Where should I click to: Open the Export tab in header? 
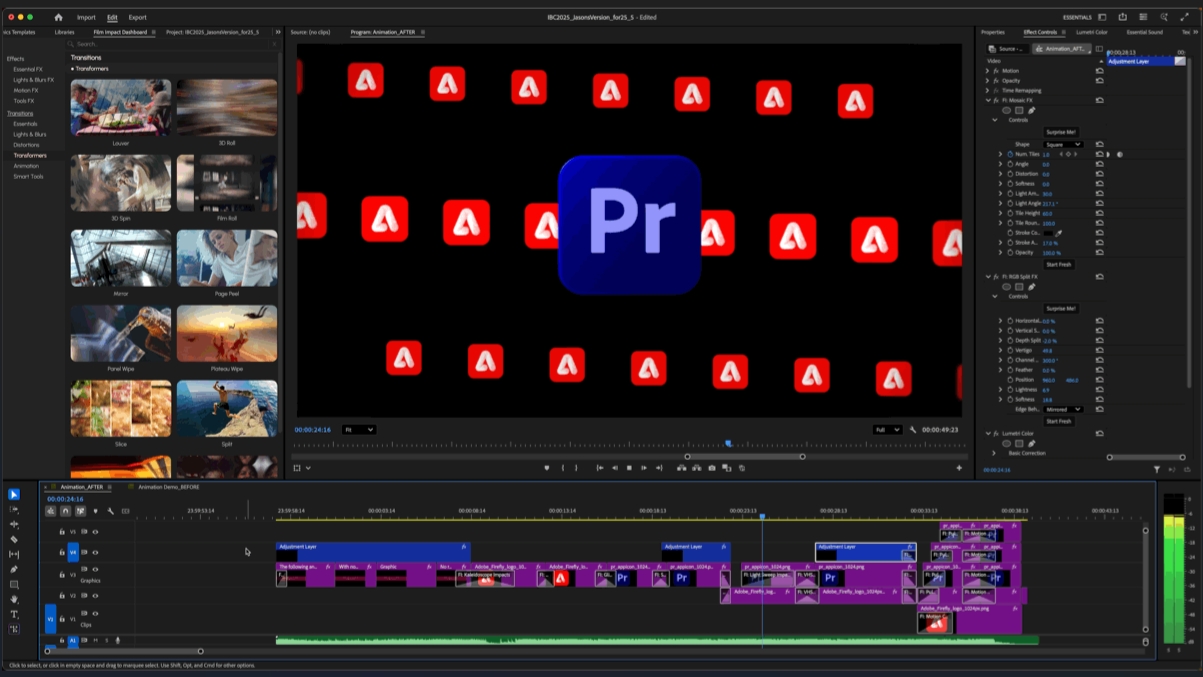[x=137, y=17]
